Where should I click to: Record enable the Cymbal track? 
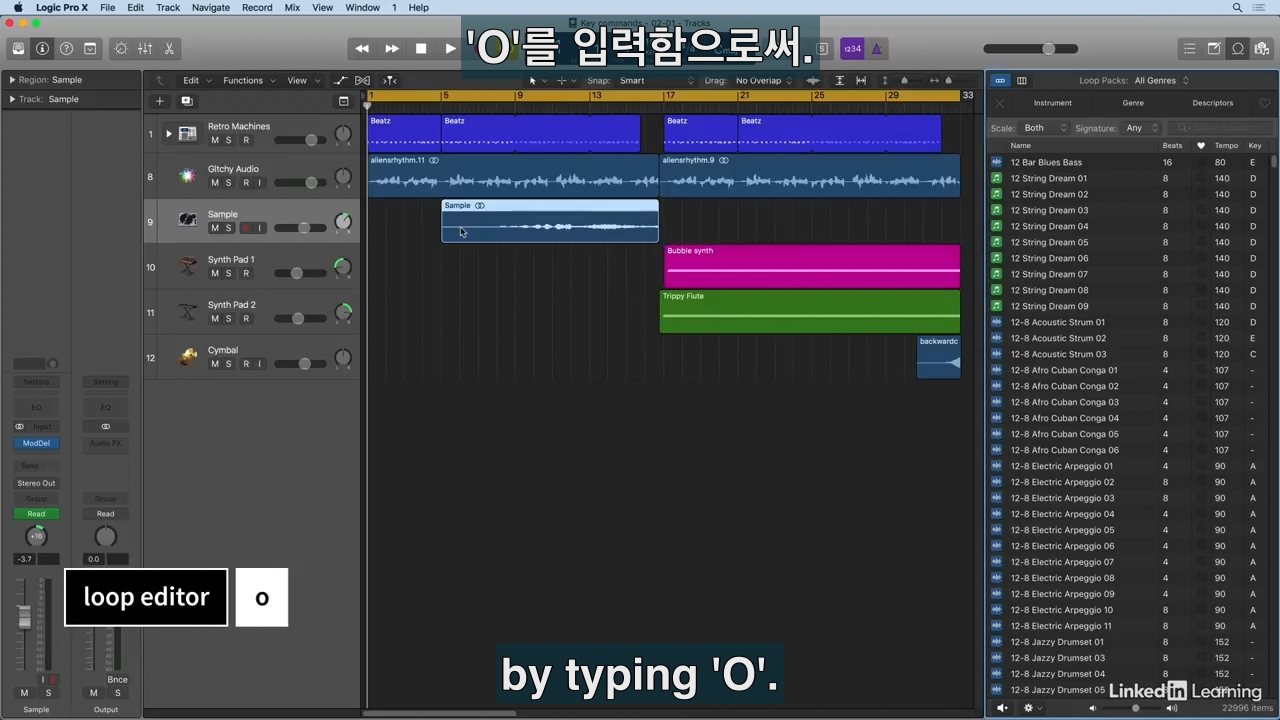246,364
